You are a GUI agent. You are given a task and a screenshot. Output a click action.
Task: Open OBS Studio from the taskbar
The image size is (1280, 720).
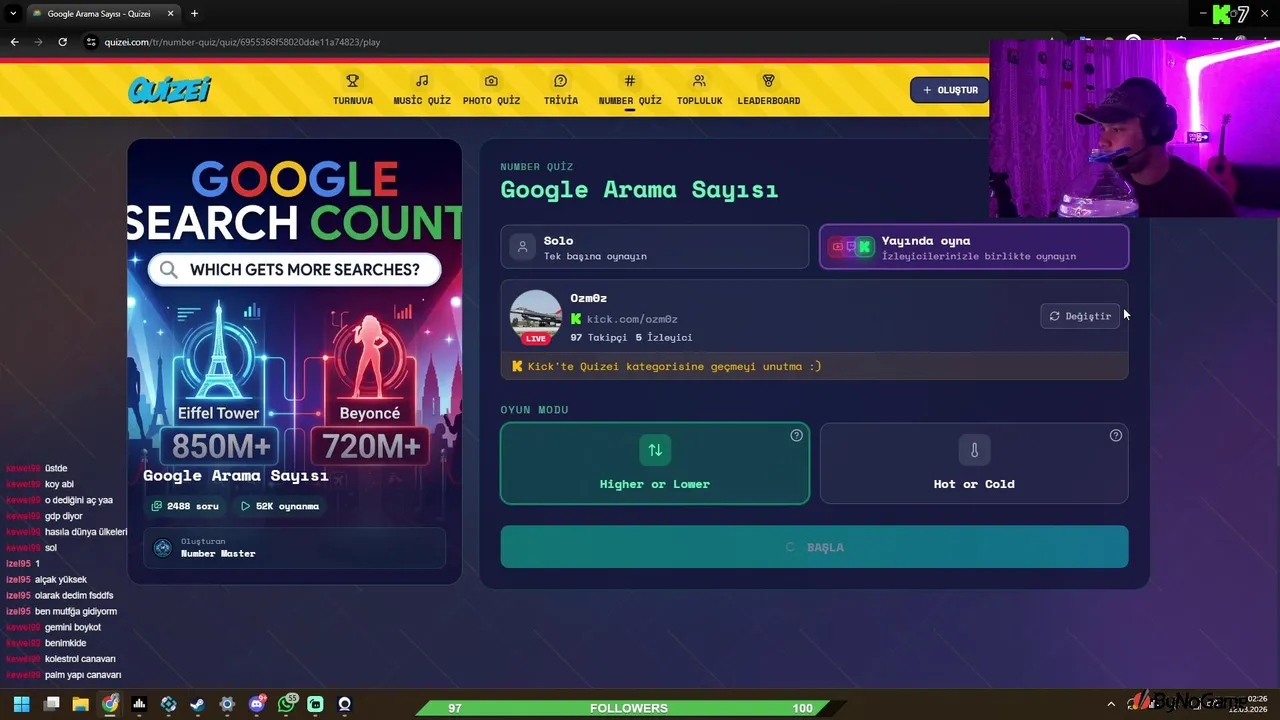click(x=345, y=705)
